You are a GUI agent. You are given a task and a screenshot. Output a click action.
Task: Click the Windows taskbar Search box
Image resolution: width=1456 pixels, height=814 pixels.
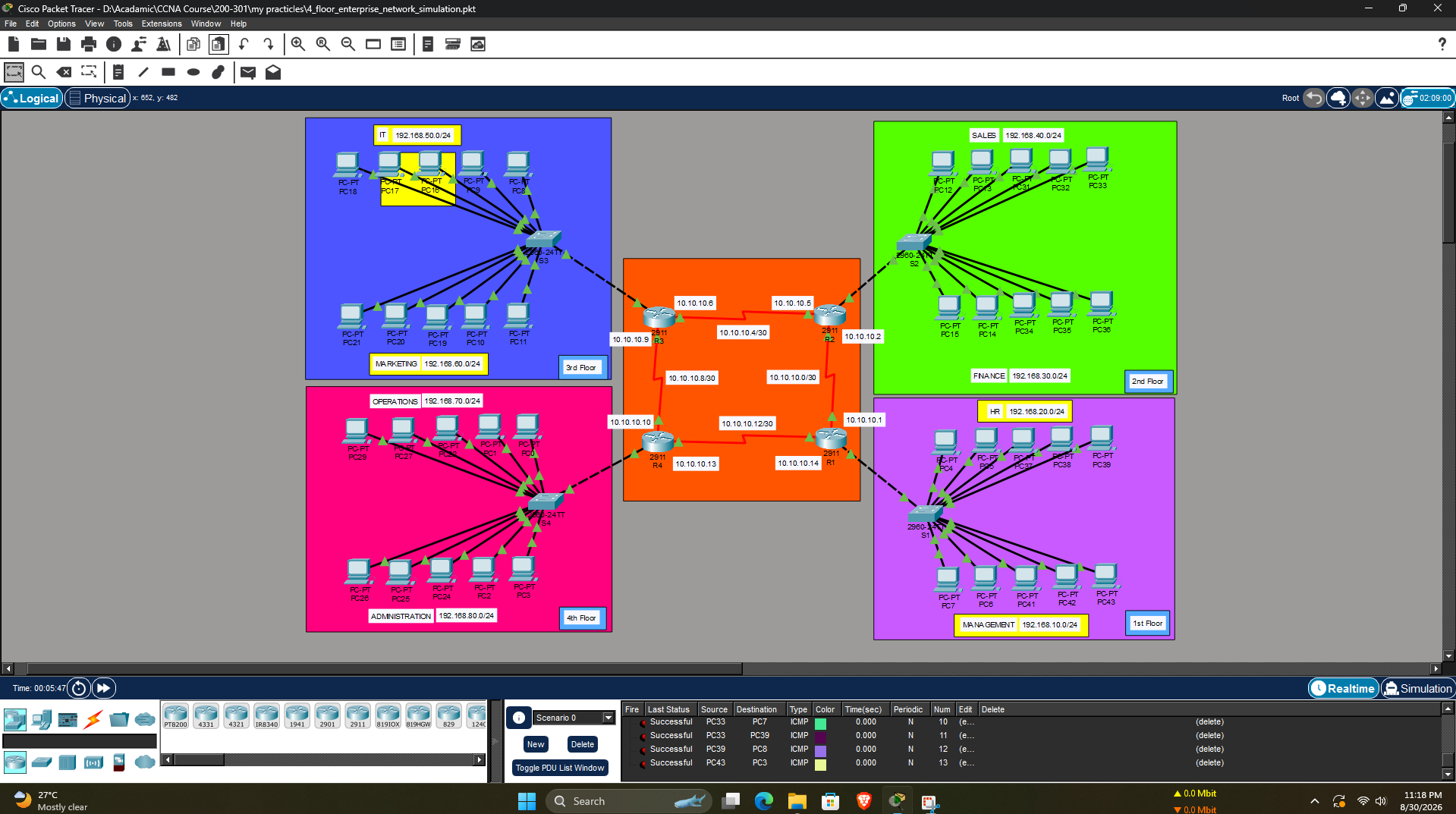click(x=628, y=801)
